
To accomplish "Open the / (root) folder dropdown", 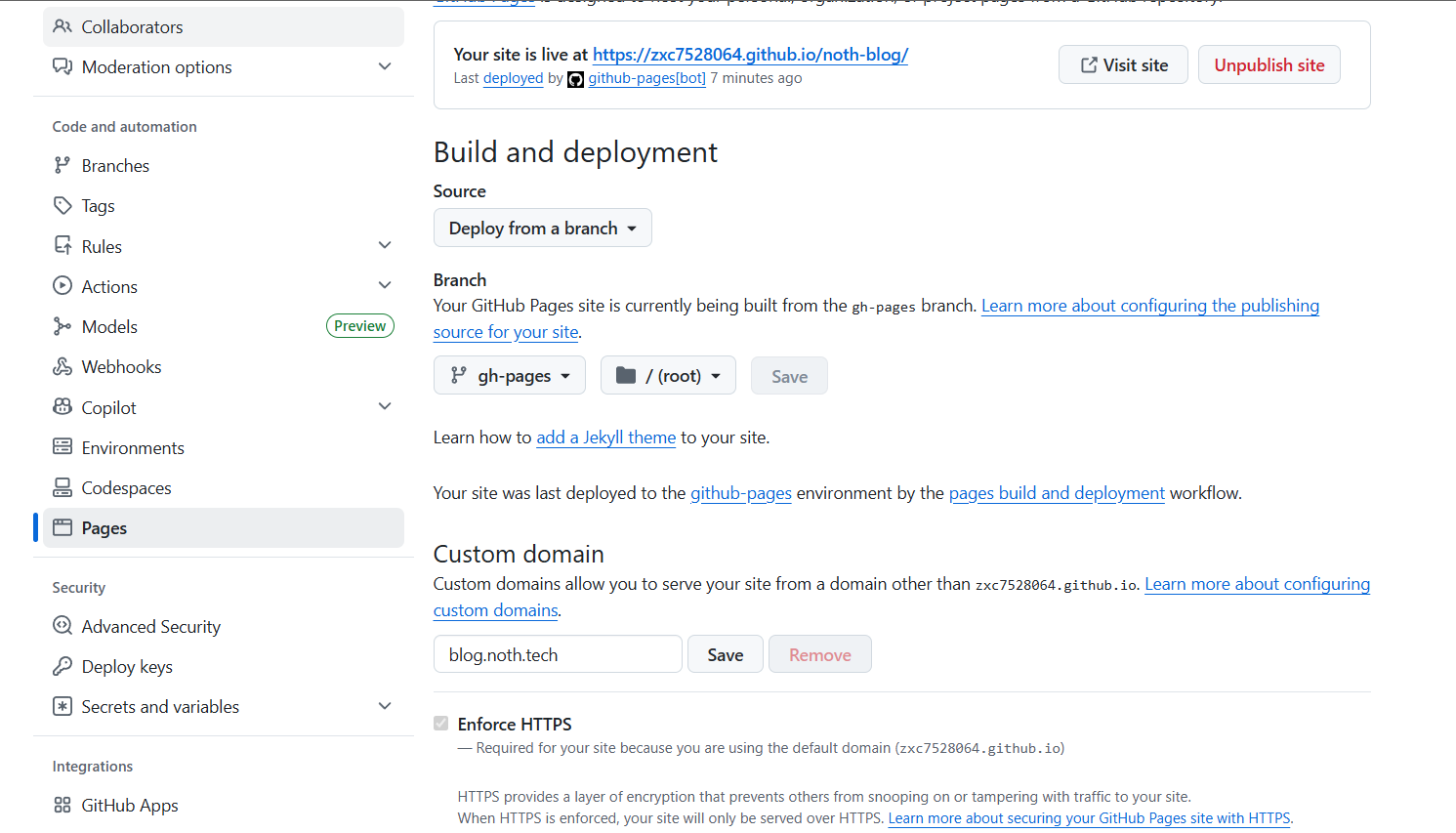I will point(668,376).
